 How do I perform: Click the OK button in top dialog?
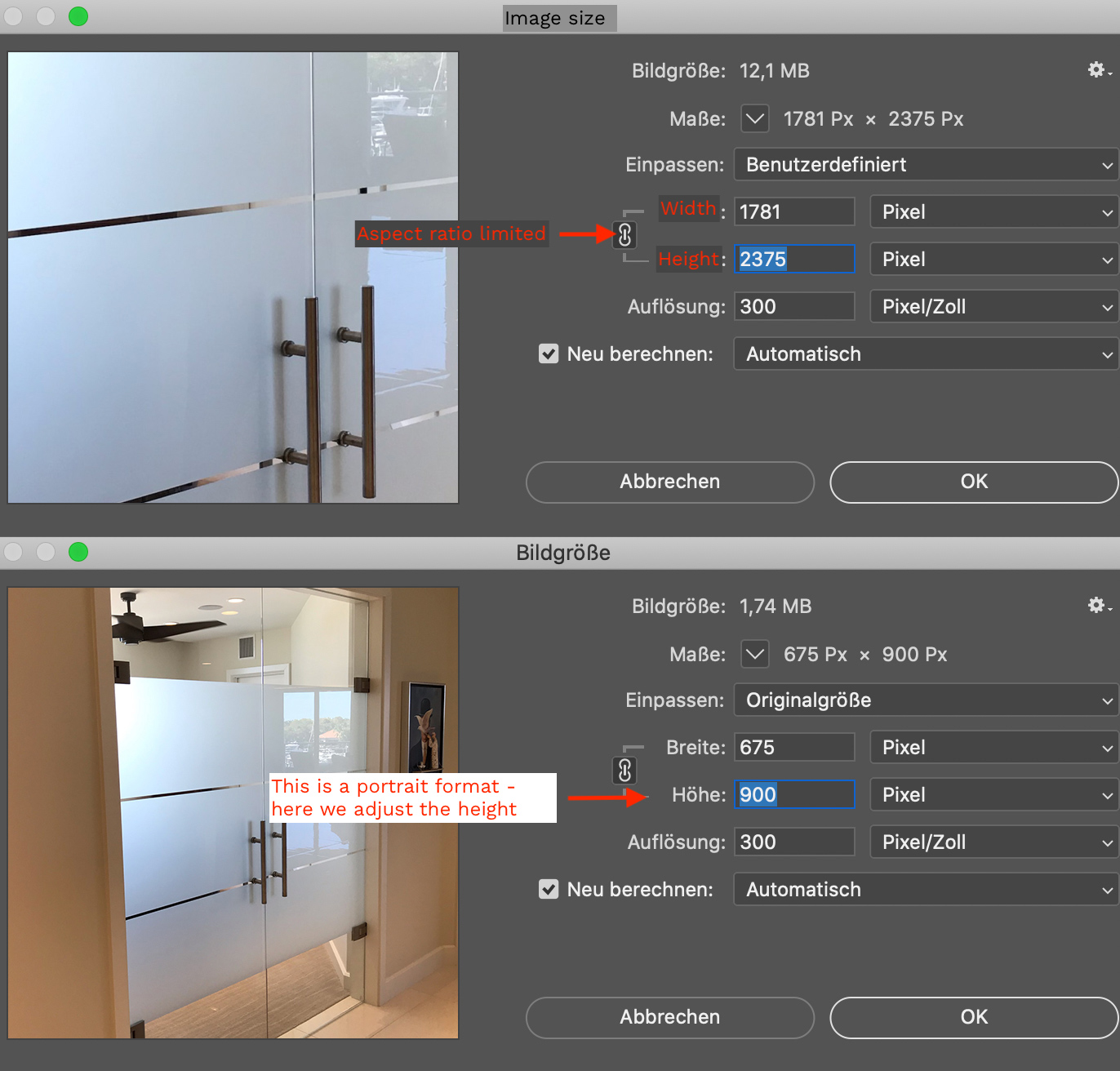pos(973,482)
